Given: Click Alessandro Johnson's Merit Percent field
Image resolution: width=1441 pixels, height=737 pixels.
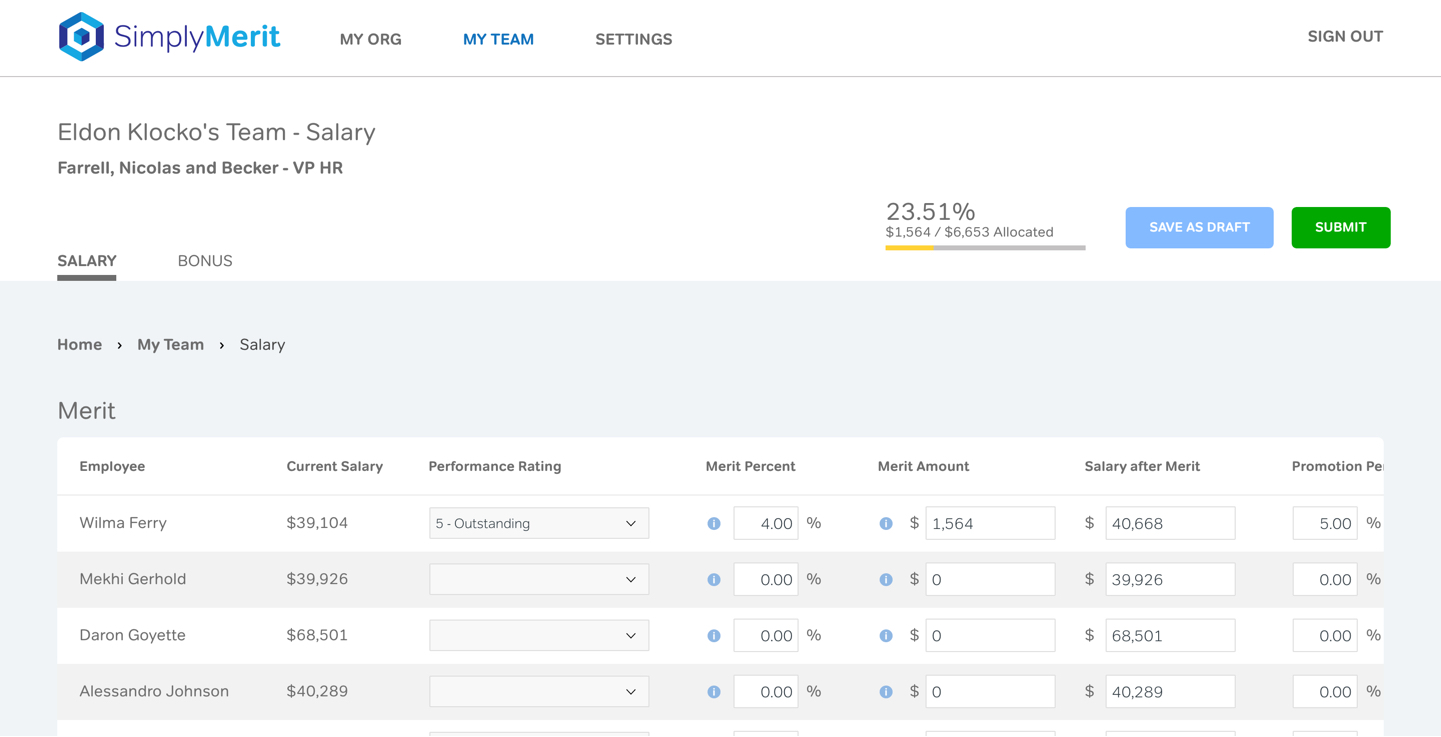Looking at the screenshot, I should pos(766,691).
